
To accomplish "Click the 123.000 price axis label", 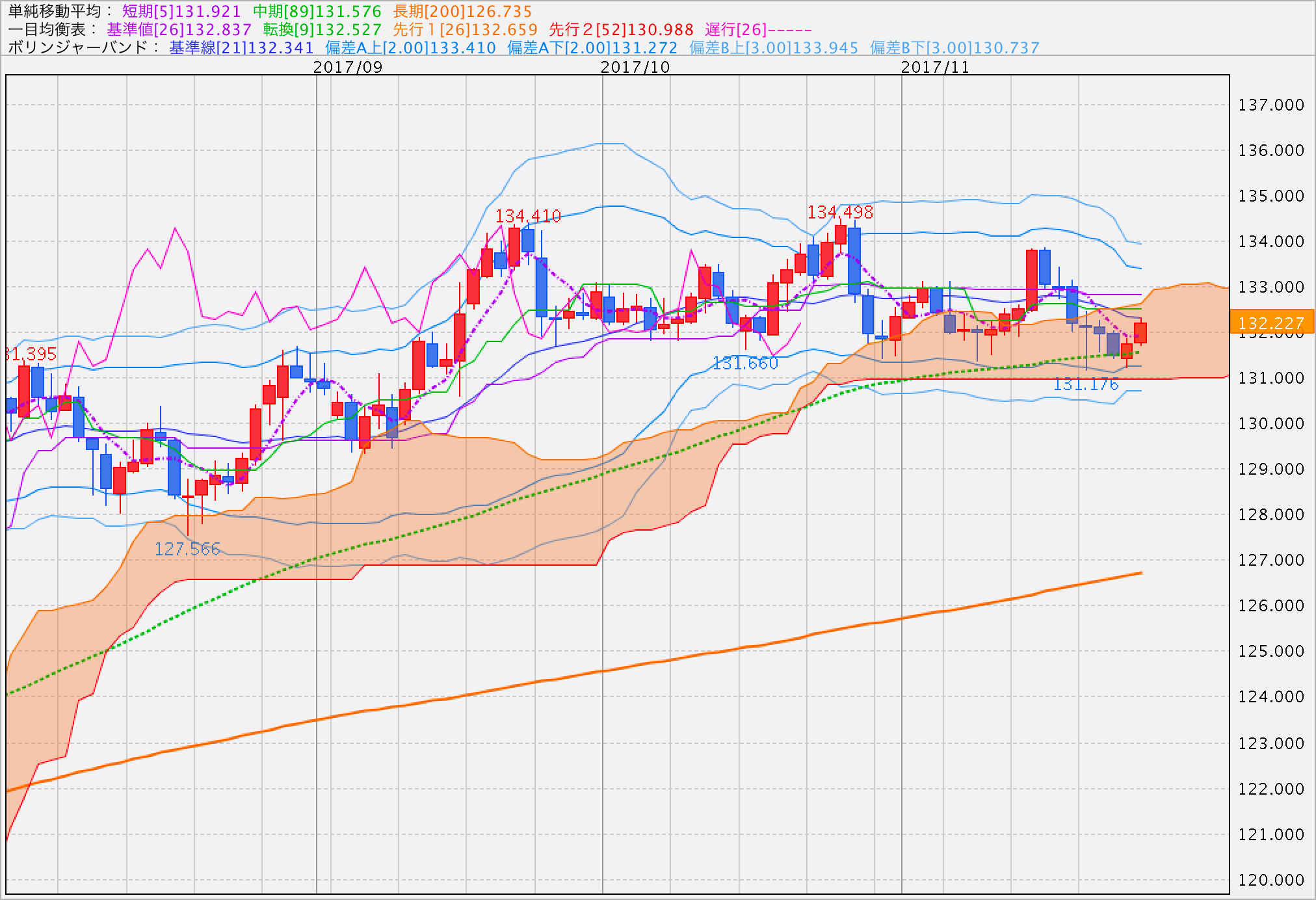I will click(x=1271, y=743).
